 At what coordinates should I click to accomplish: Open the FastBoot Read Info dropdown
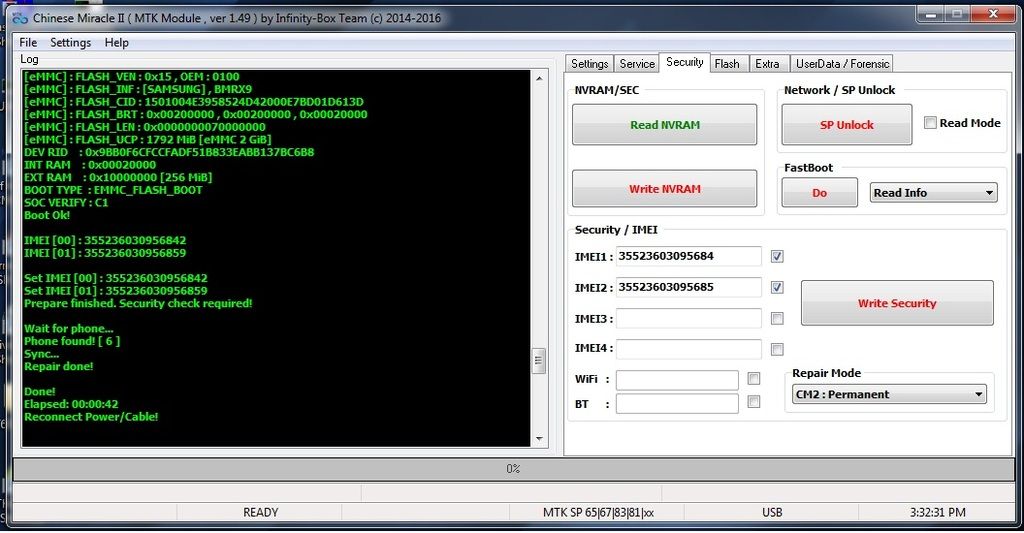[x=934, y=193]
